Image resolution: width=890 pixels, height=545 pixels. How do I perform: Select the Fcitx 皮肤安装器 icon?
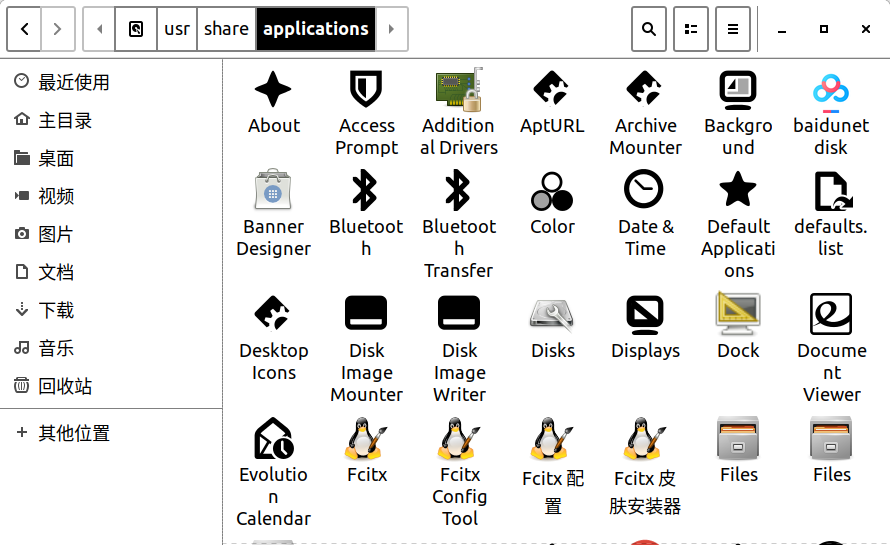point(645,439)
